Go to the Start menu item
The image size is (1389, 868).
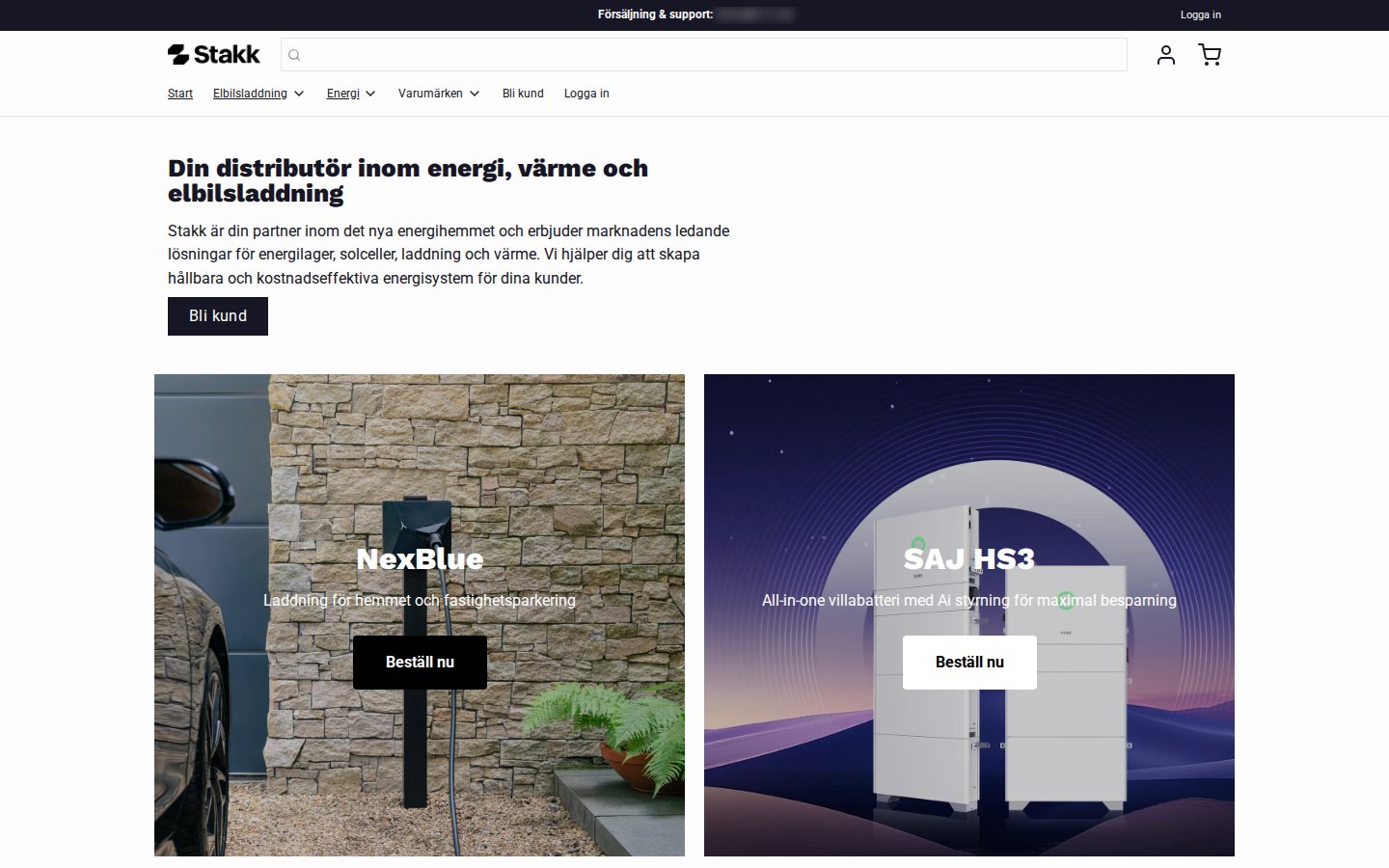point(180,94)
